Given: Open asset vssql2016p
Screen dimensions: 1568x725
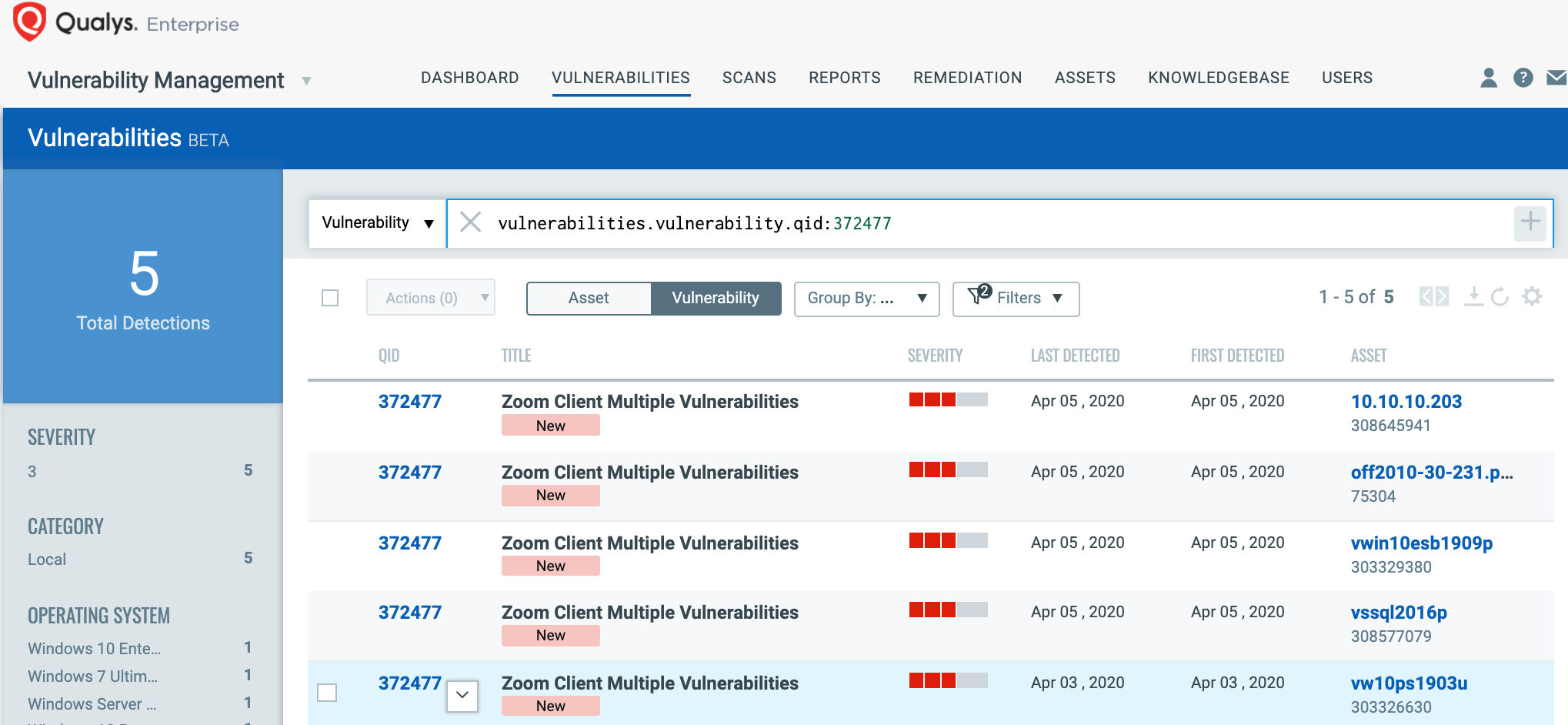Looking at the screenshot, I should [x=1399, y=612].
